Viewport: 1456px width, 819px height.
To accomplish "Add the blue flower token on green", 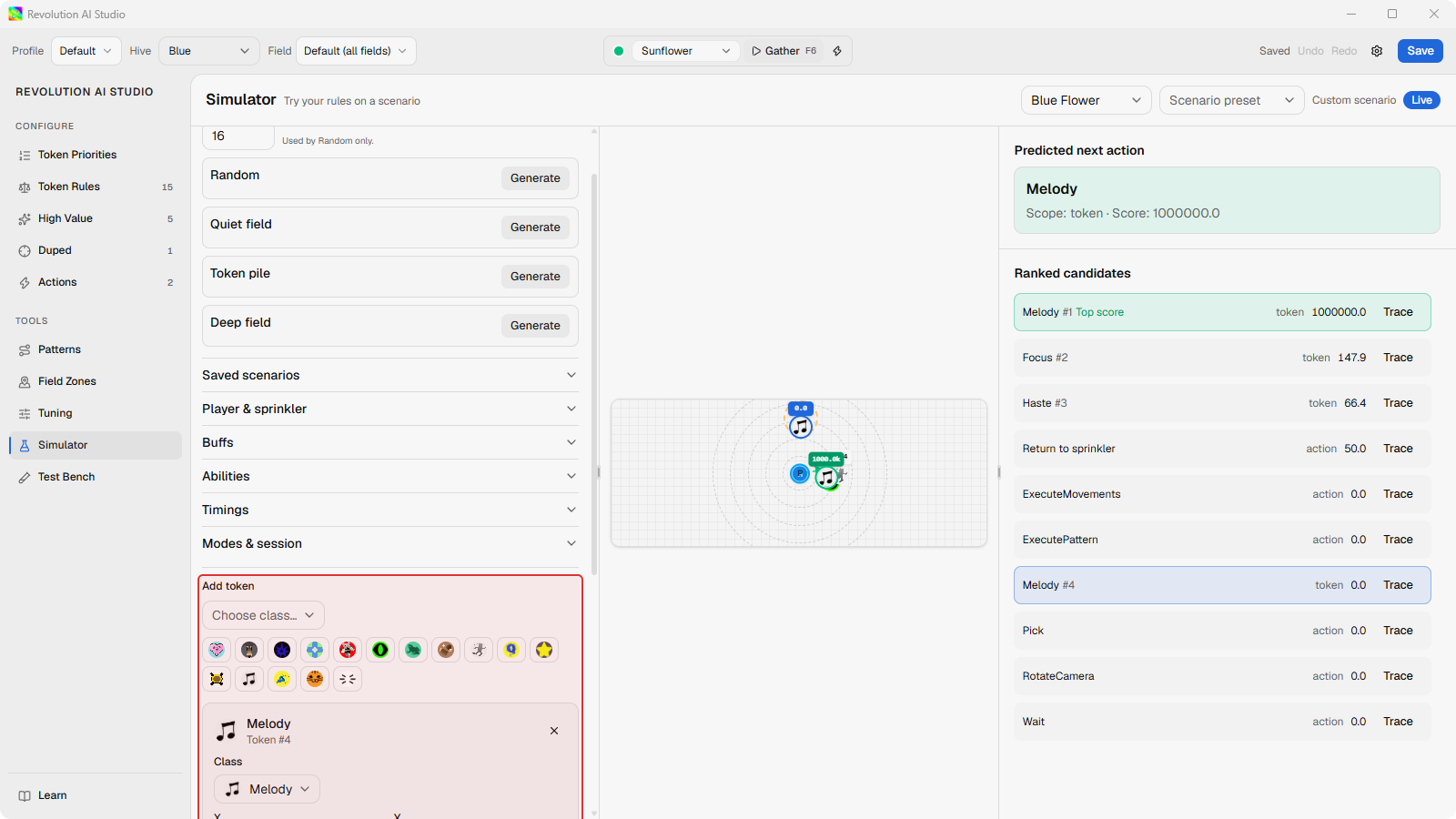I will click(315, 650).
